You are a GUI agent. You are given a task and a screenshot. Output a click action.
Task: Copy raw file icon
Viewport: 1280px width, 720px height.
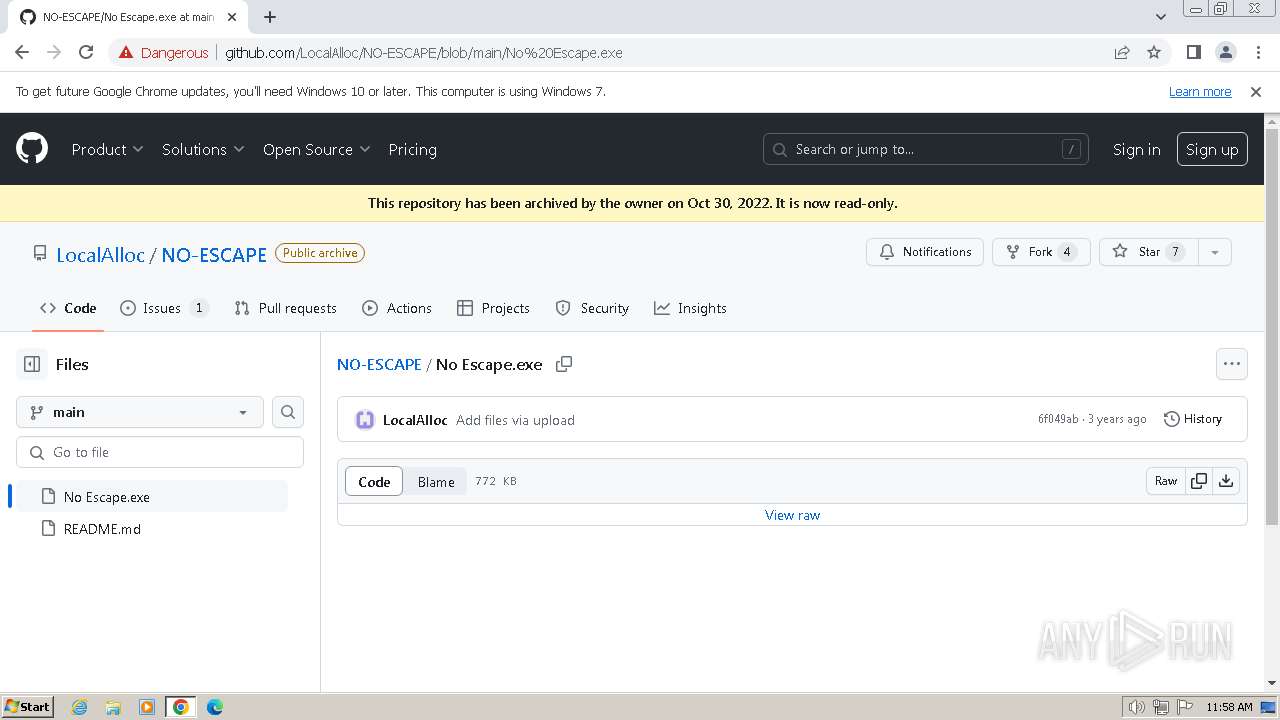(x=1198, y=481)
